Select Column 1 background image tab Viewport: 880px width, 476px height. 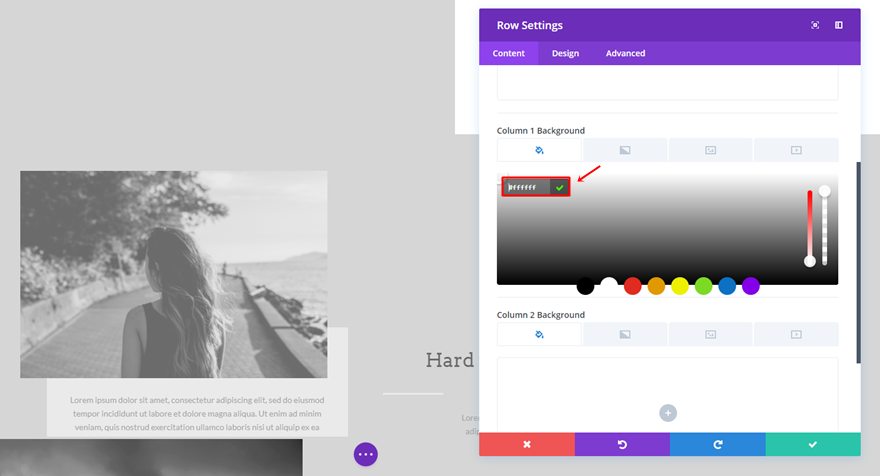click(711, 150)
